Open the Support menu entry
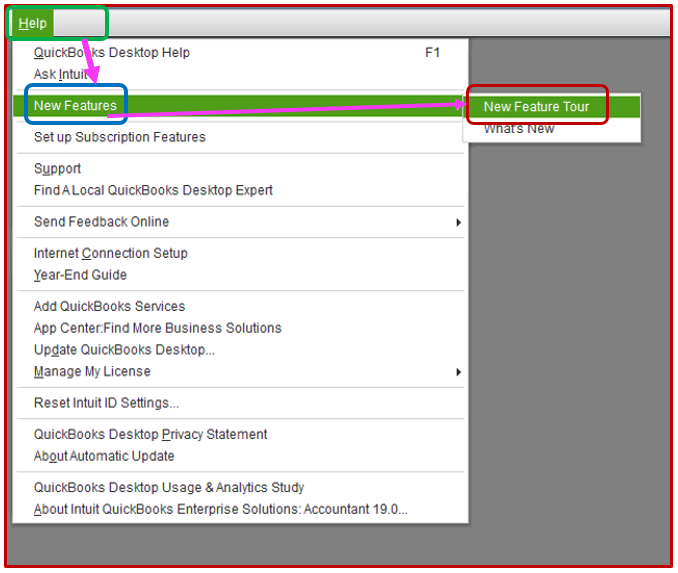Viewport: 678px width, 573px height. [x=240, y=168]
